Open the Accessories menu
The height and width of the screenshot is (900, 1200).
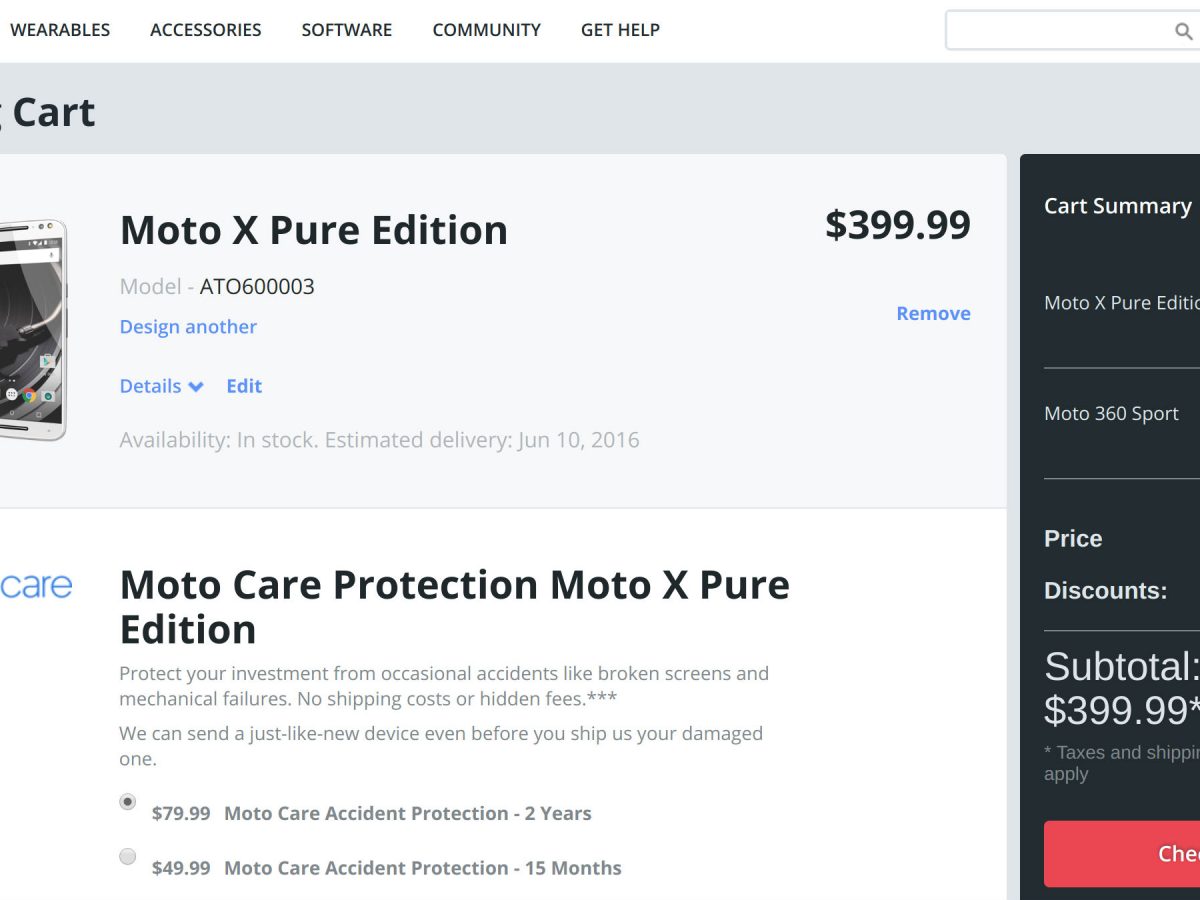[x=205, y=30]
